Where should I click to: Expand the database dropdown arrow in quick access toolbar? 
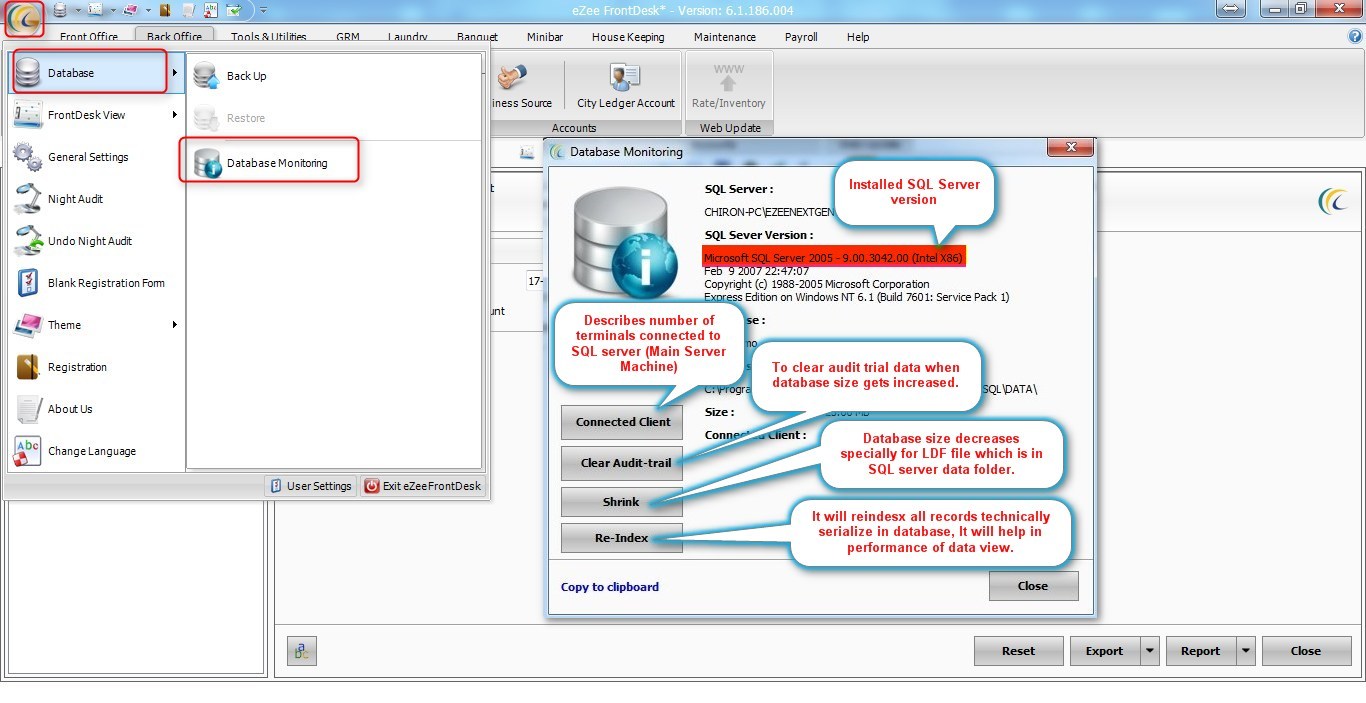[78, 10]
